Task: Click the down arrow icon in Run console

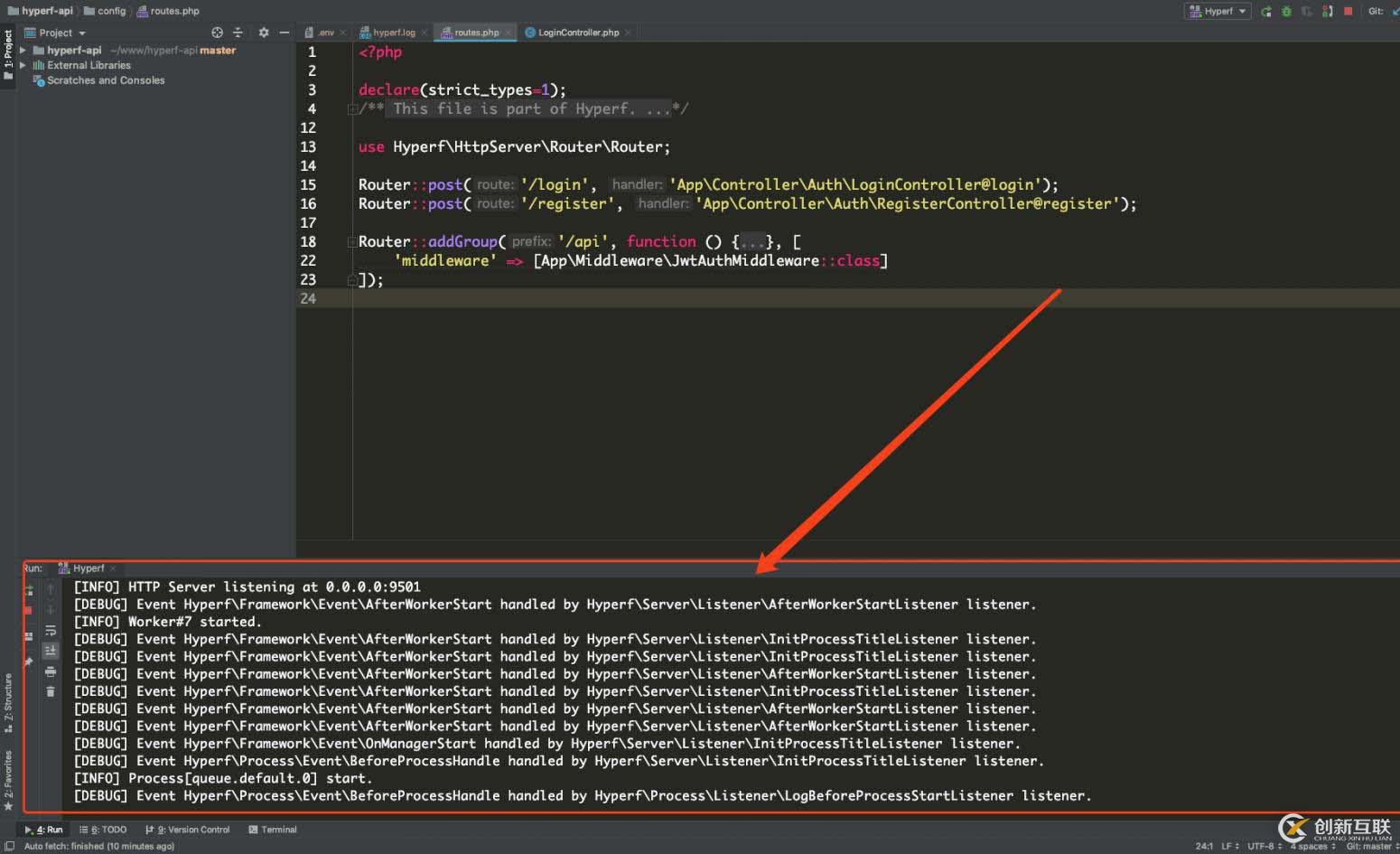Action: [x=51, y=610]
